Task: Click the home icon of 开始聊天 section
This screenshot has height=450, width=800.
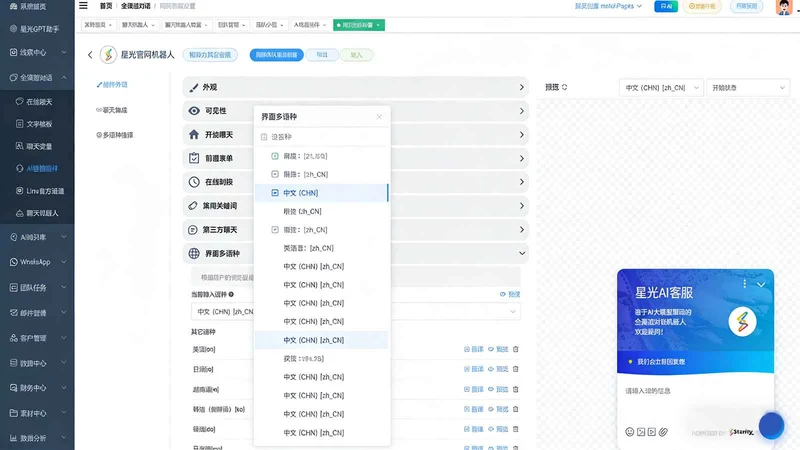Action: tap(194, 134)
